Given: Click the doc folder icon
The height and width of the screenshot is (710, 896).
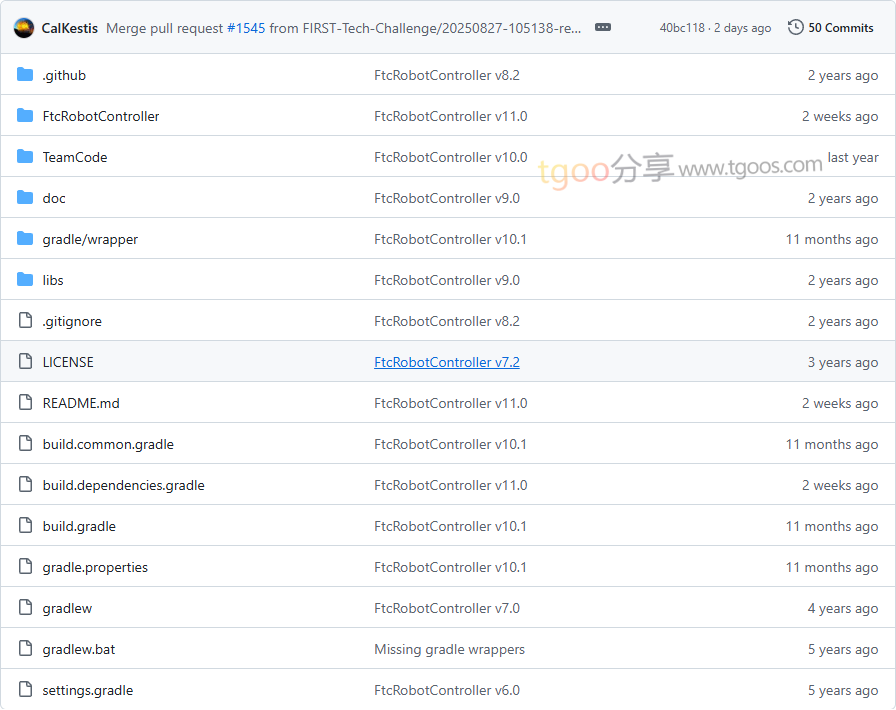Looking at the screenshot, I should (25, 198).
